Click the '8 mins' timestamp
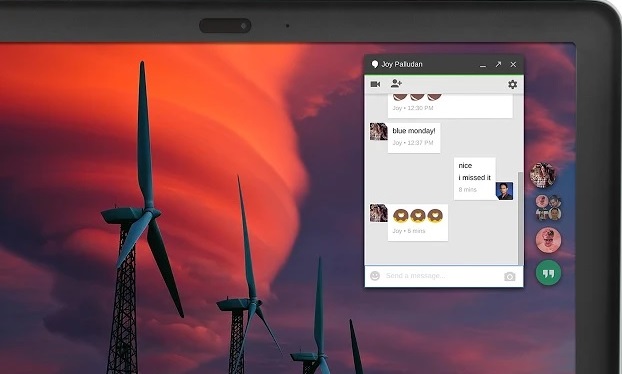The height and width of the screenshot is (374, 622). click(x=467, y=190)
